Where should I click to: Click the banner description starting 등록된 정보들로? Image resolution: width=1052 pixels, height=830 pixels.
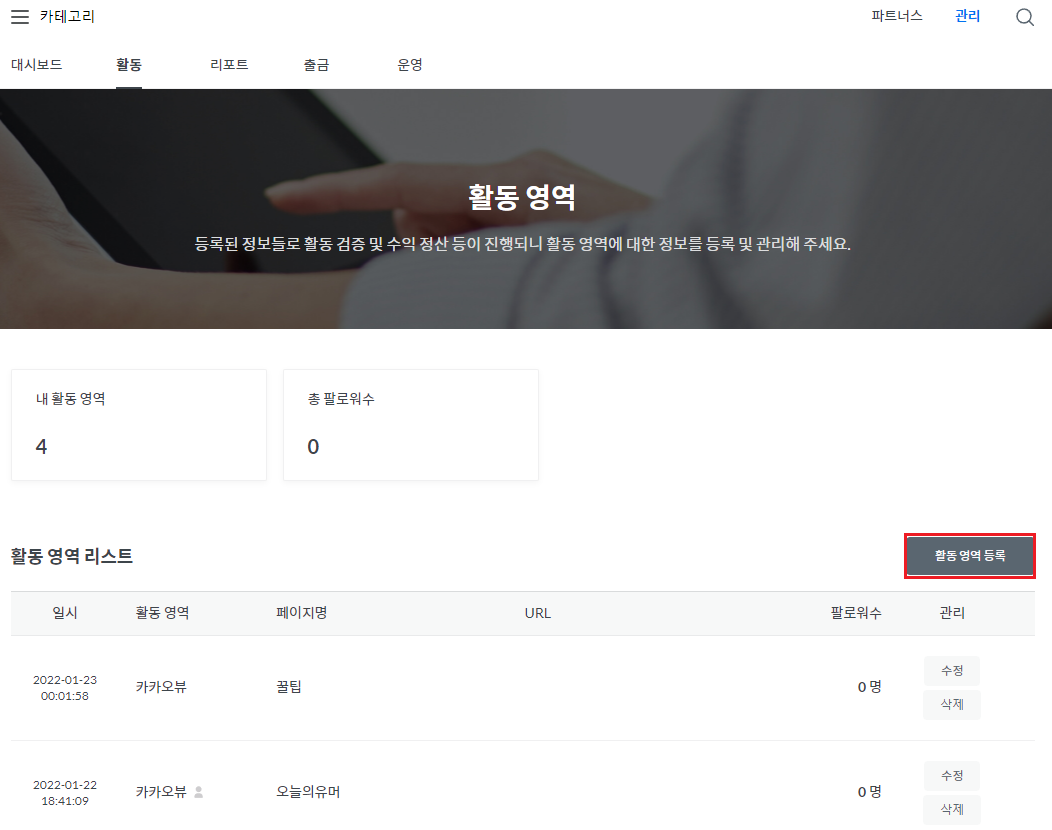tap(523, 244)
